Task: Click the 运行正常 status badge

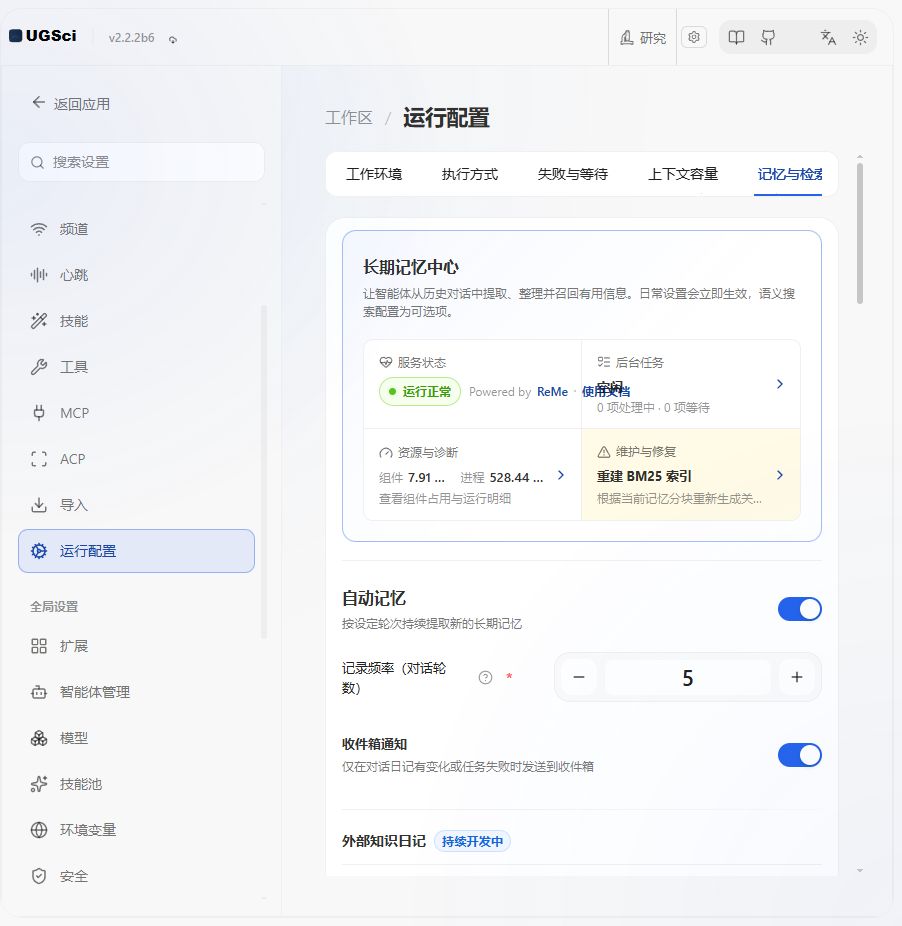Action: [420, 392]
